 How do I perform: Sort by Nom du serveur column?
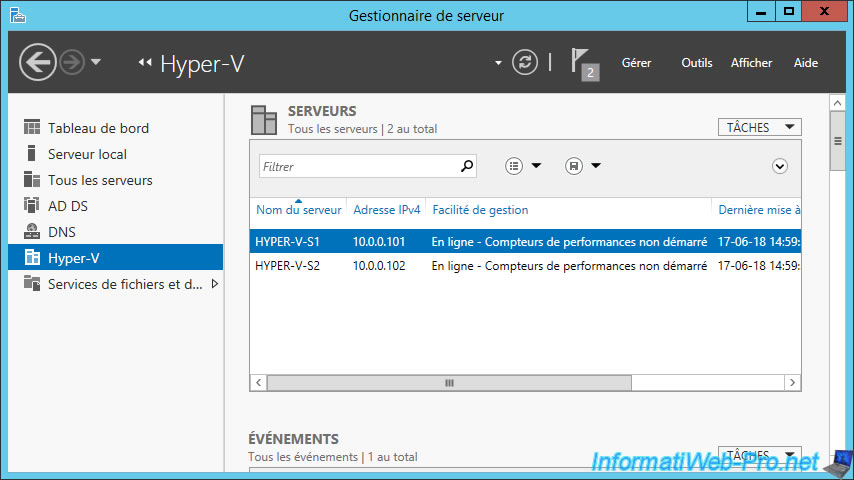[298, 210]
